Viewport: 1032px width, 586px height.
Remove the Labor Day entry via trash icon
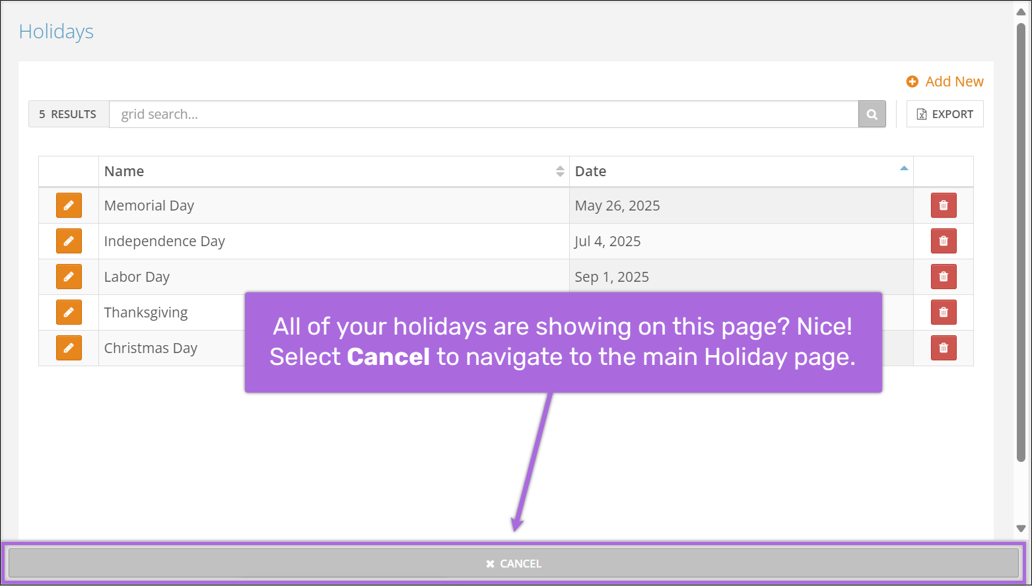943,276
